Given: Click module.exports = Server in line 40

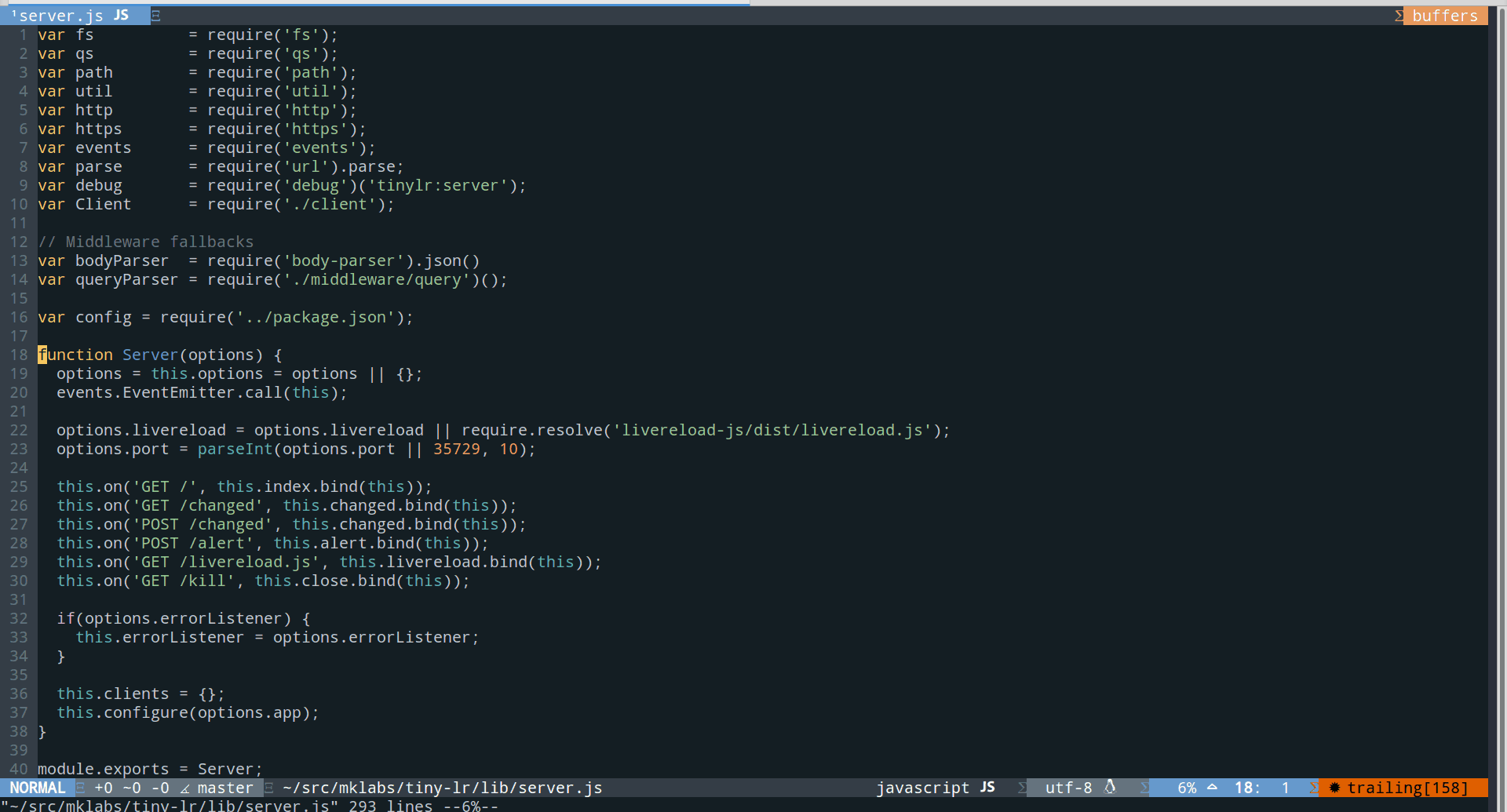Looking at the screenshot, I should [x=146, y=769].
